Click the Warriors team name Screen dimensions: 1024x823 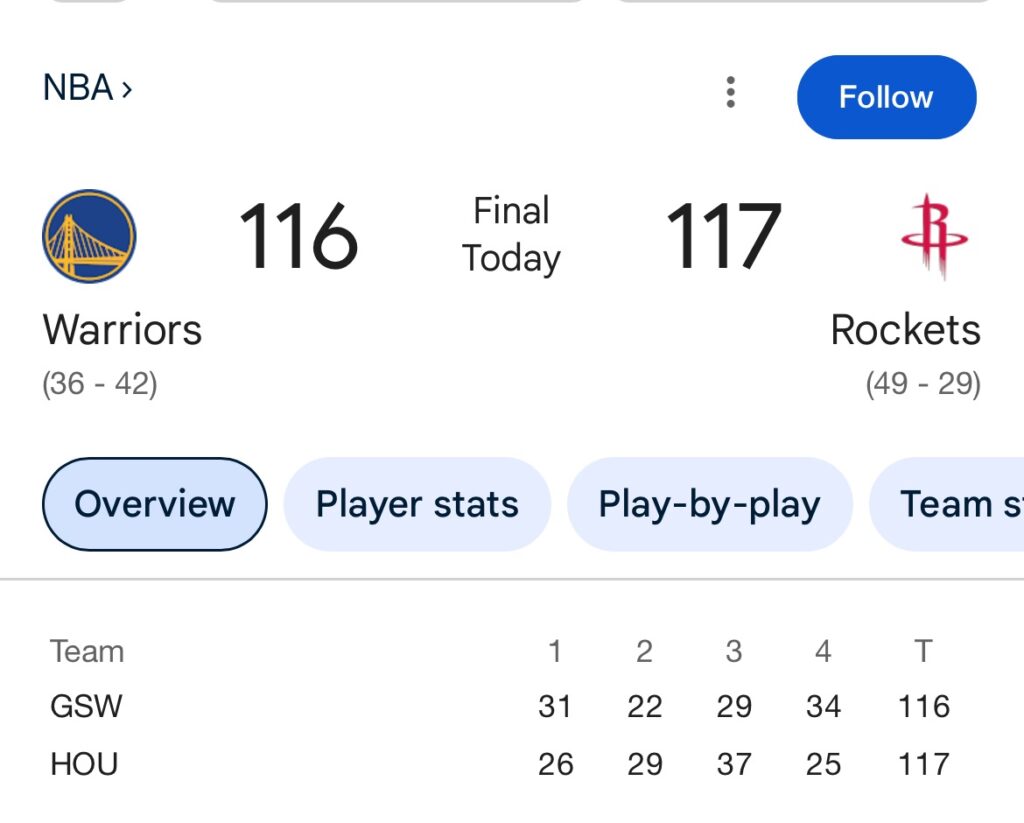[122, 329]
